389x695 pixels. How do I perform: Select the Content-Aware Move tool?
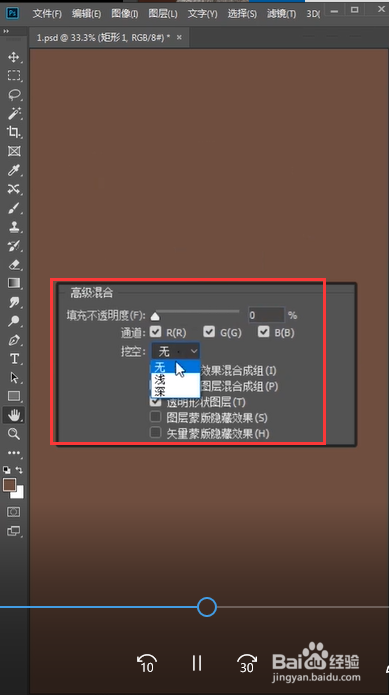point(14,189)
